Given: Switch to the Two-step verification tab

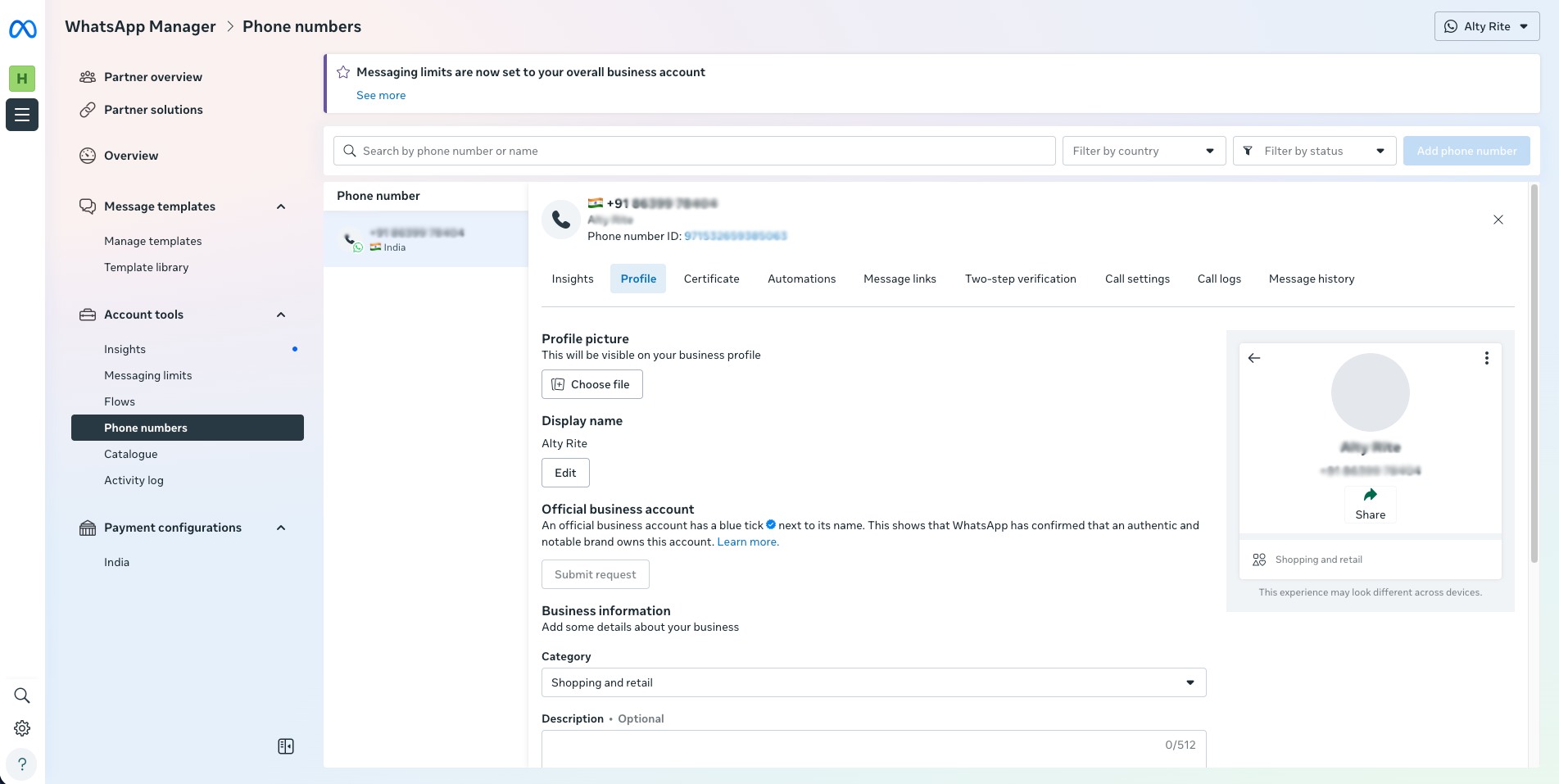Looking at the screenshot, I should (1020, 279).
